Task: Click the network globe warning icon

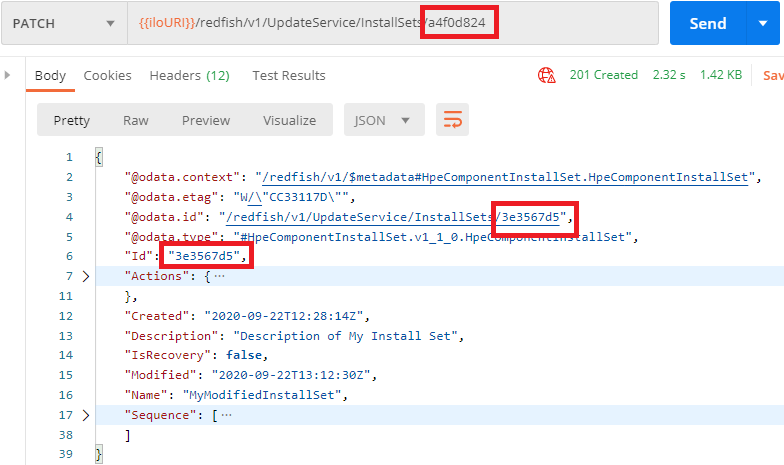Action: (x=547, y=75)
